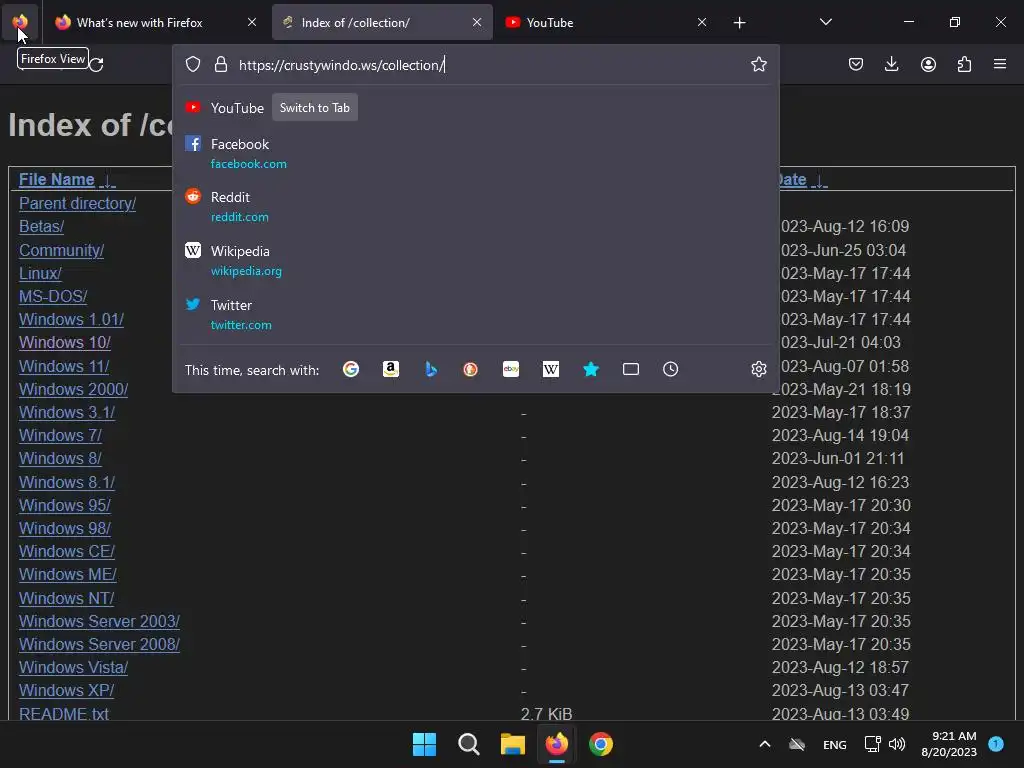Search this time with Bing

431,369
